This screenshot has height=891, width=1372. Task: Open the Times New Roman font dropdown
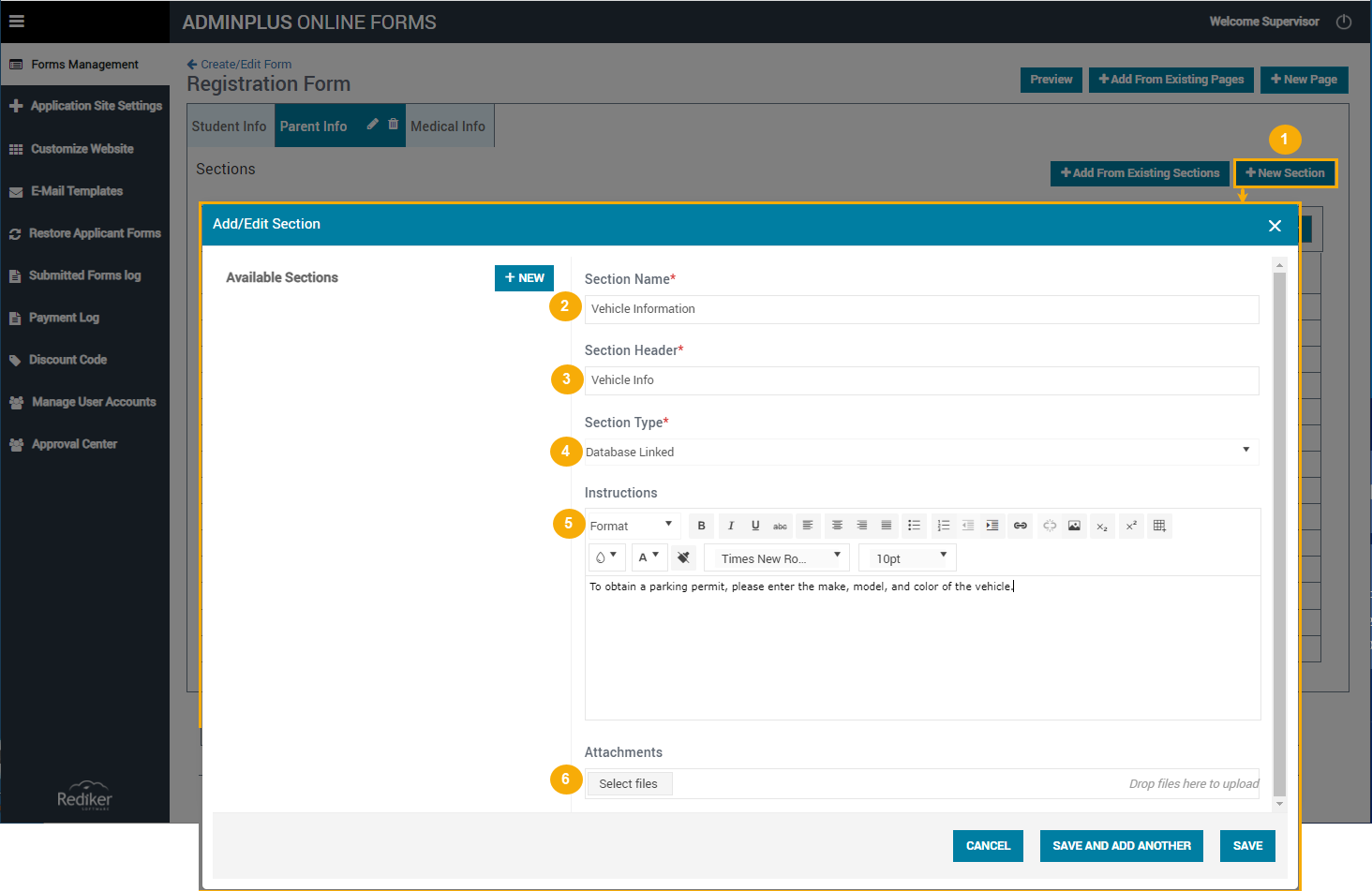point(777,558)
